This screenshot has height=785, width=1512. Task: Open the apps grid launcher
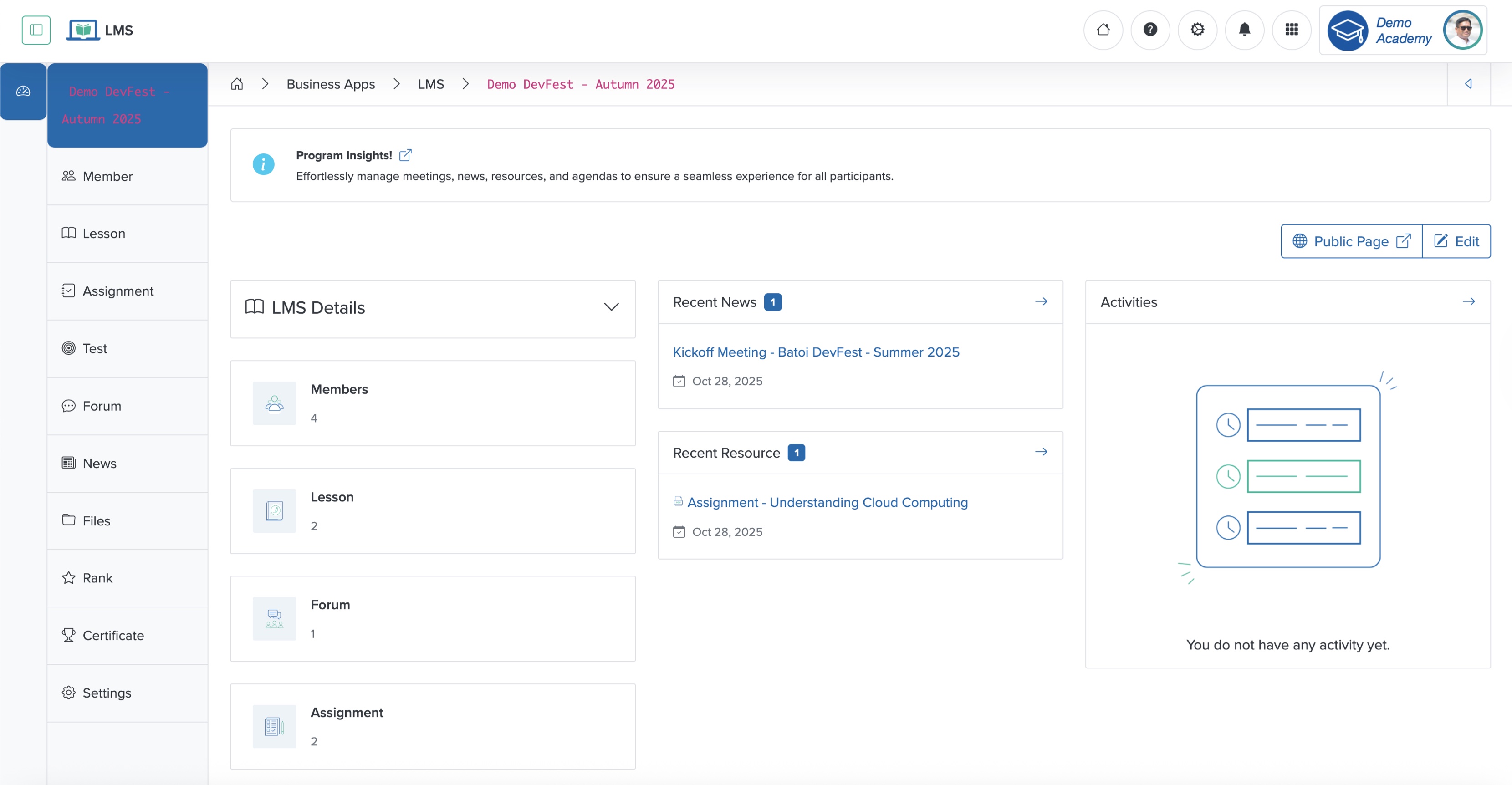coord(1291,30)
